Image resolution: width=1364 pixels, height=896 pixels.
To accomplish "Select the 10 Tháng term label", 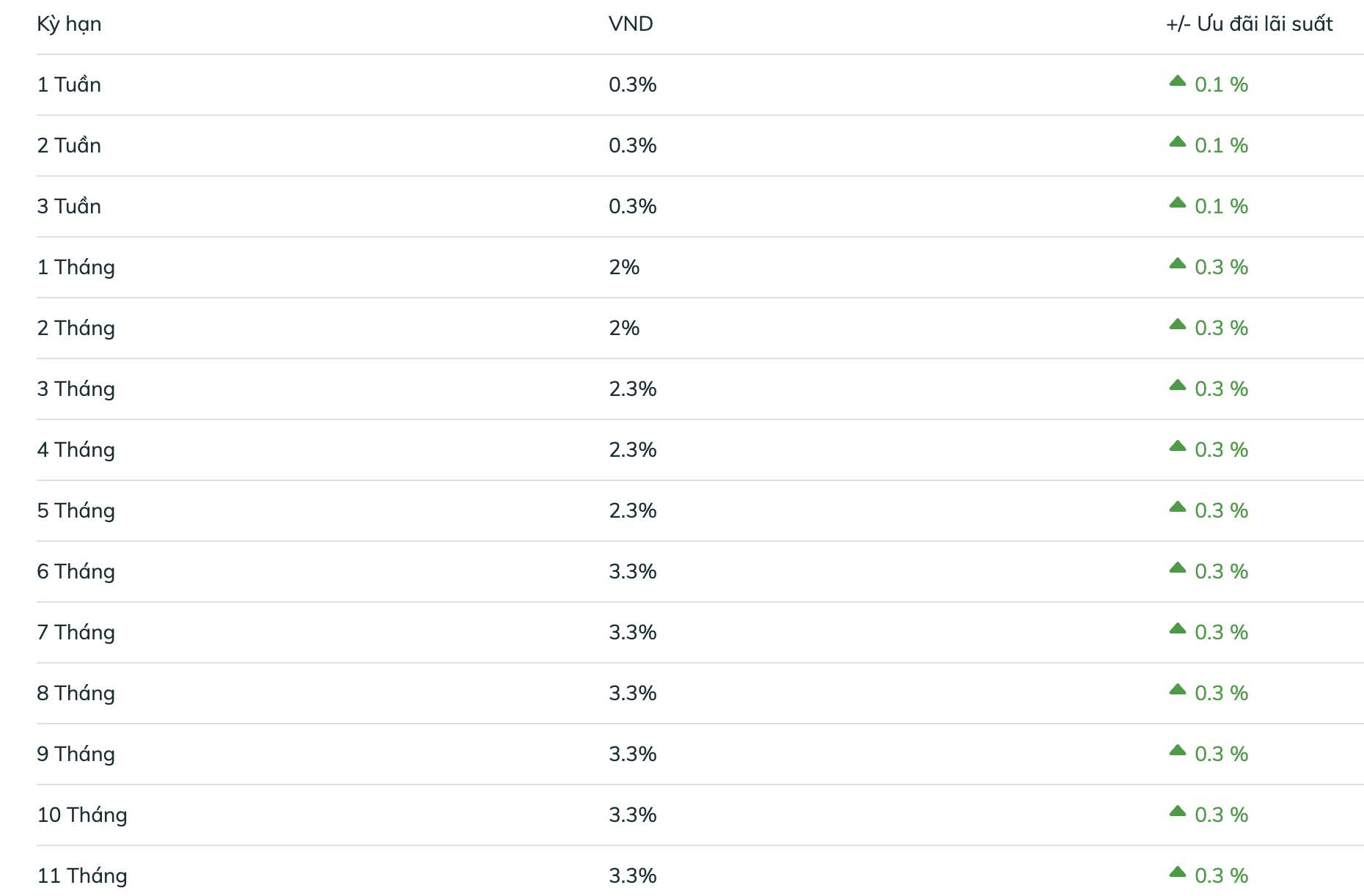I will tap(82, 815).
